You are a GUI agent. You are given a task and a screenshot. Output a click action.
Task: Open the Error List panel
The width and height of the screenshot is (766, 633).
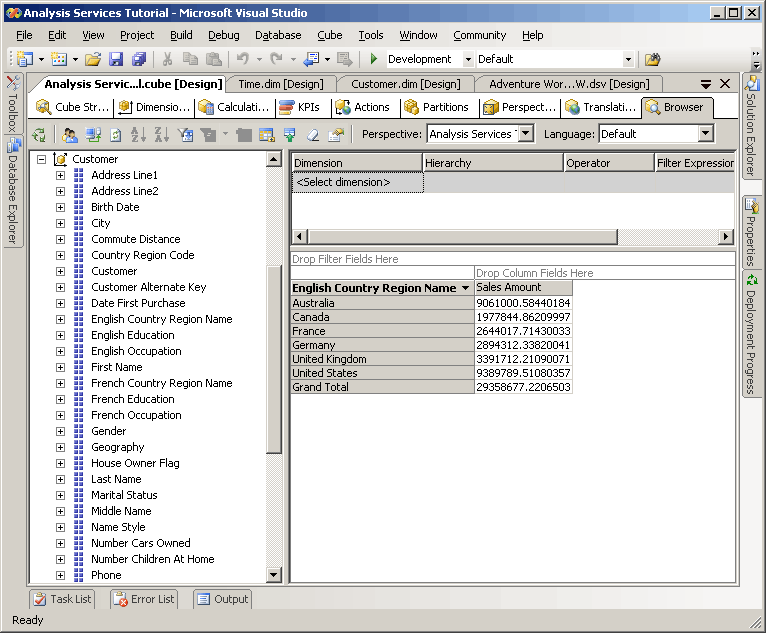pyautogui.click(x=144, y=599)
